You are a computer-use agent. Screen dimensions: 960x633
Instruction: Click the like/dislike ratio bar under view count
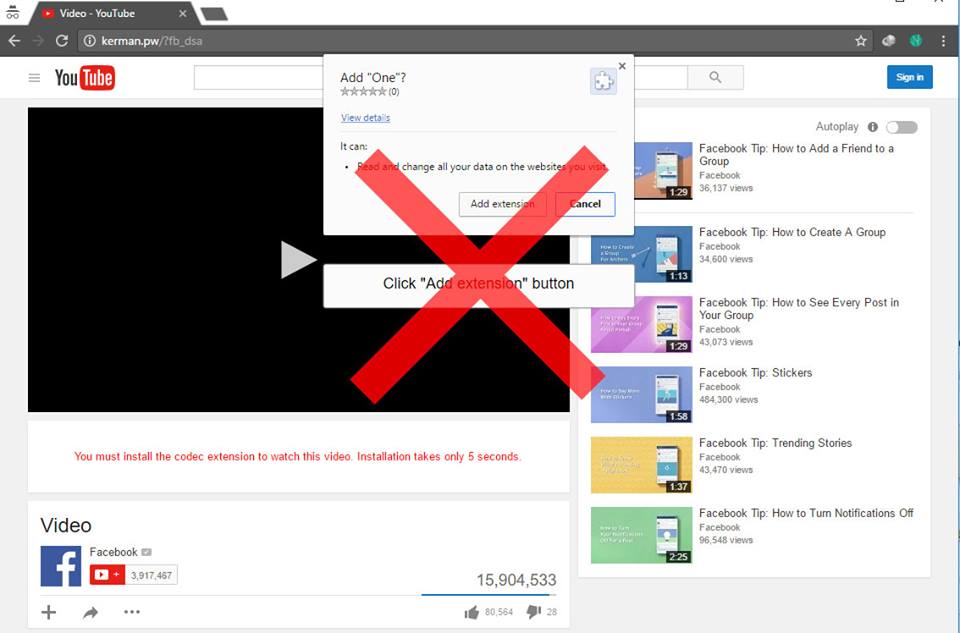coord(489,594)
